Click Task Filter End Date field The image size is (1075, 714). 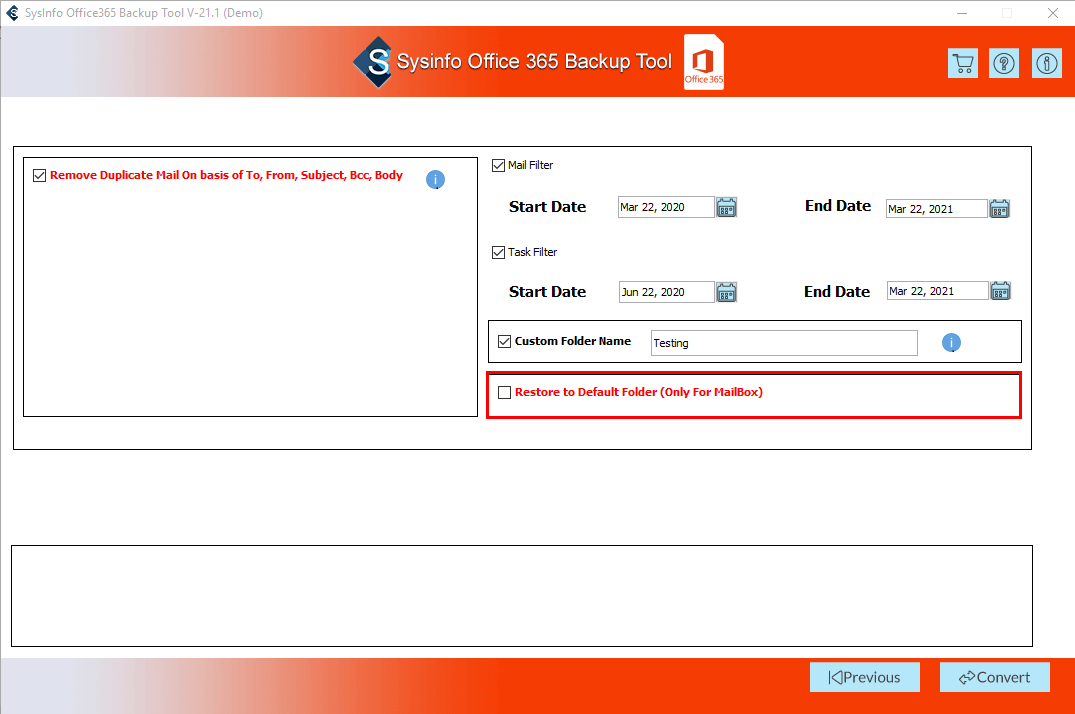[x=936, y=291]
